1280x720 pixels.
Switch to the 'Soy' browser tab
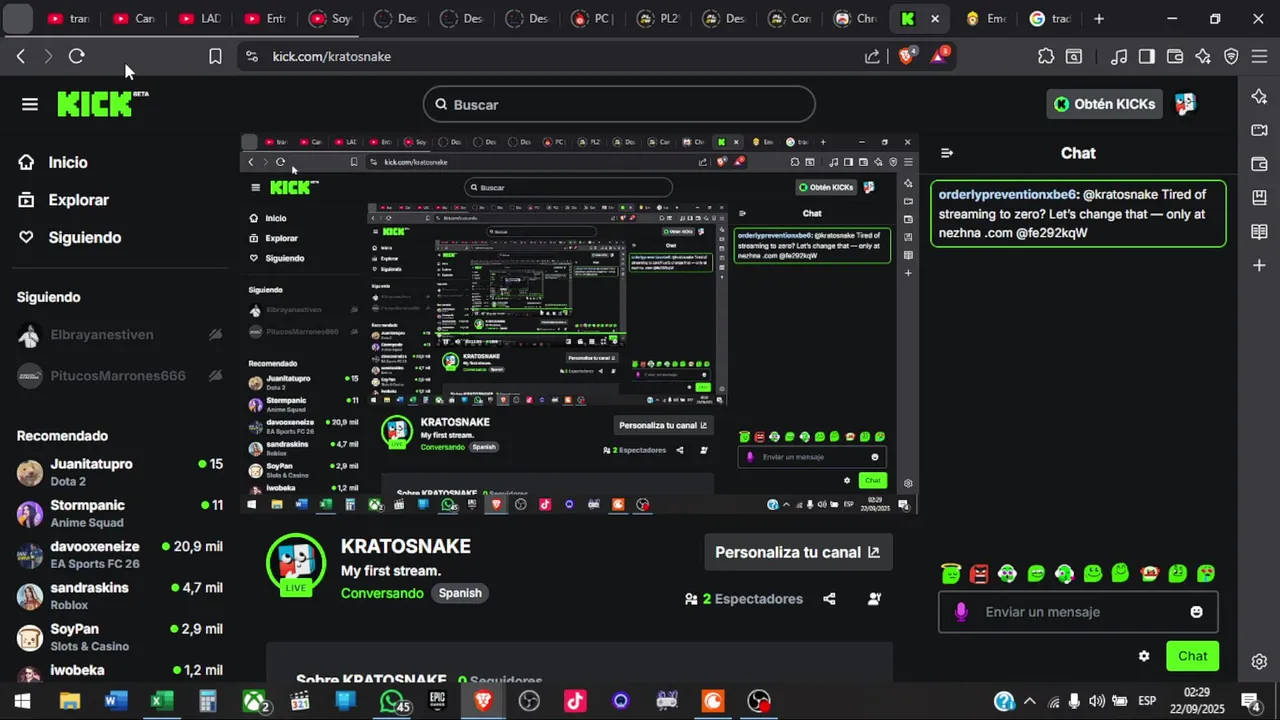[331, 19]
